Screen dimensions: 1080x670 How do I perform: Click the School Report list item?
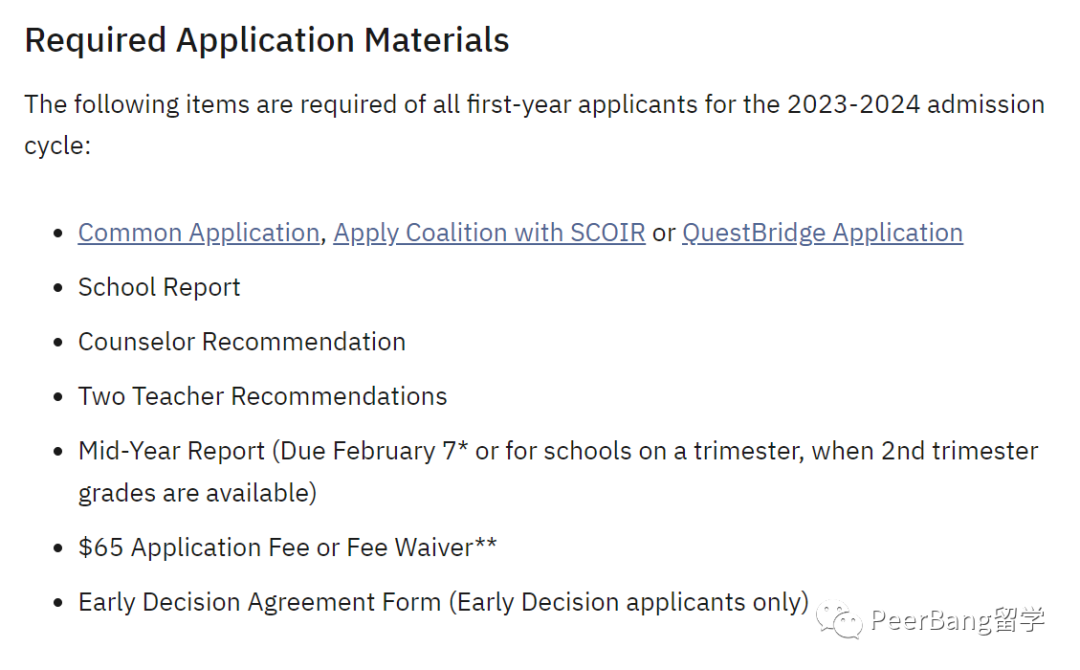pyautogui.click(x=159, y=287)
